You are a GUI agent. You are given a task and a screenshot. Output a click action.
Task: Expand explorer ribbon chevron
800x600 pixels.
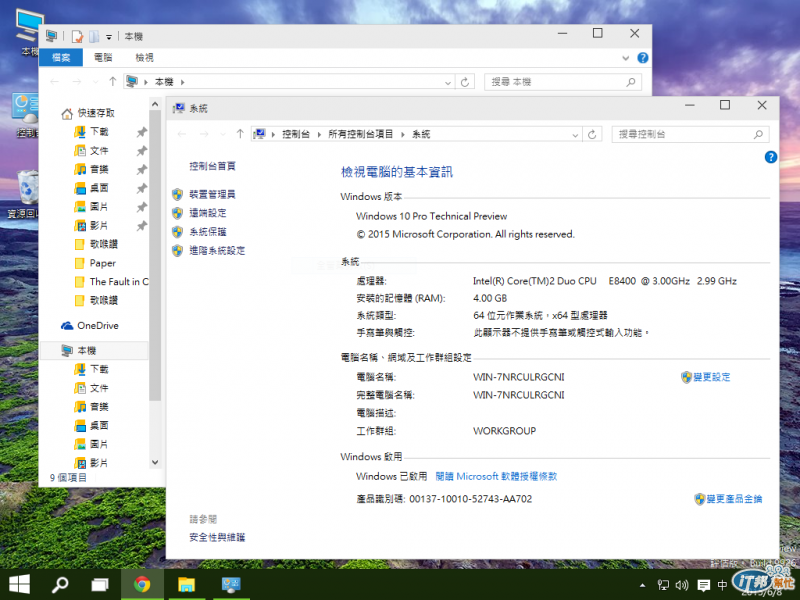pyautogui.click(x=626, y=58)
